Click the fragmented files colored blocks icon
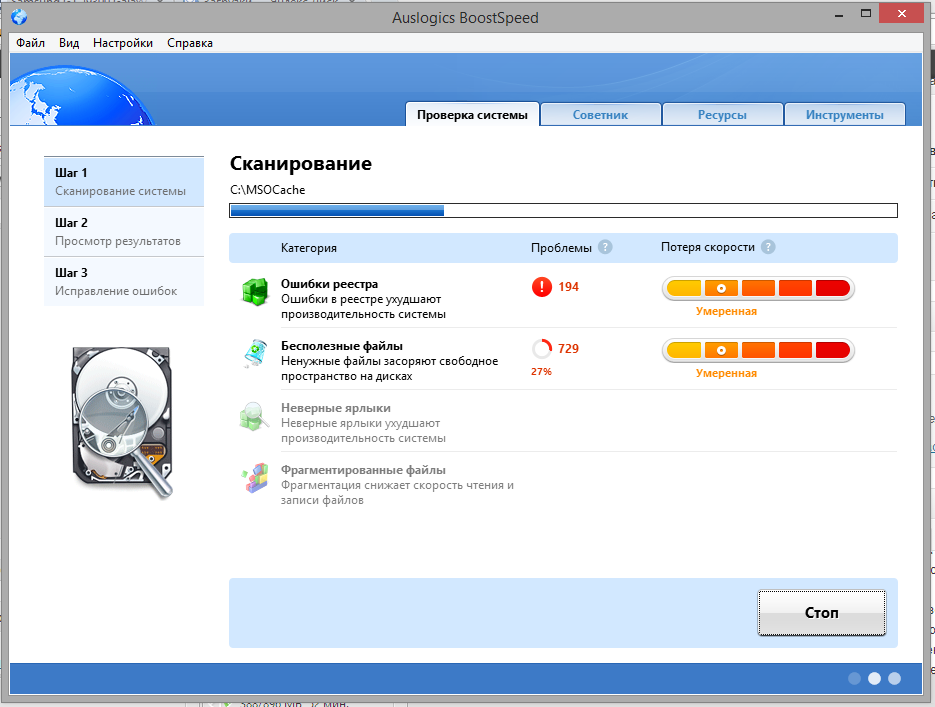Screen dimensions: 935x707 255,478
